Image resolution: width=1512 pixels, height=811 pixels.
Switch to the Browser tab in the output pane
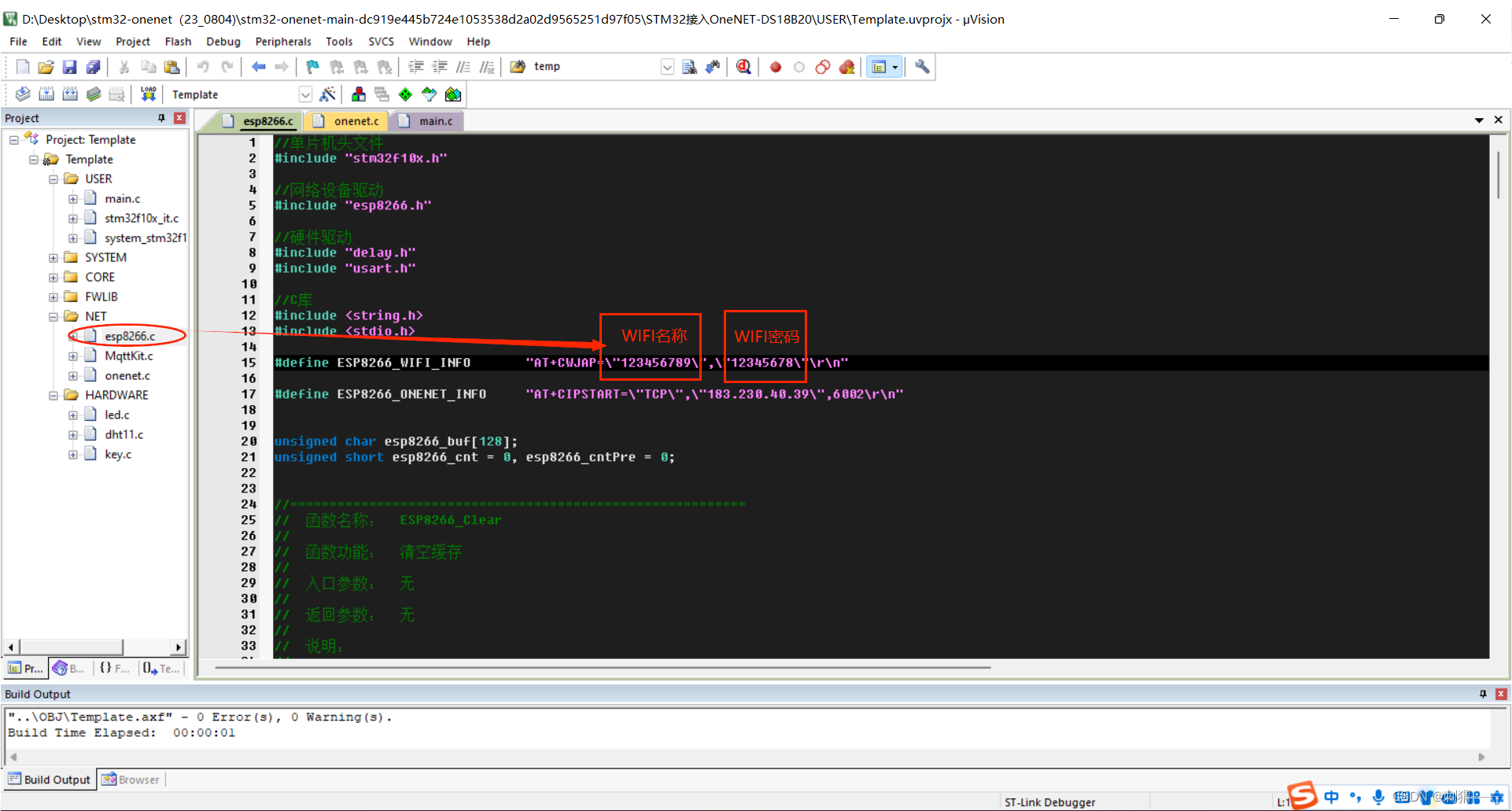(131, 780)
